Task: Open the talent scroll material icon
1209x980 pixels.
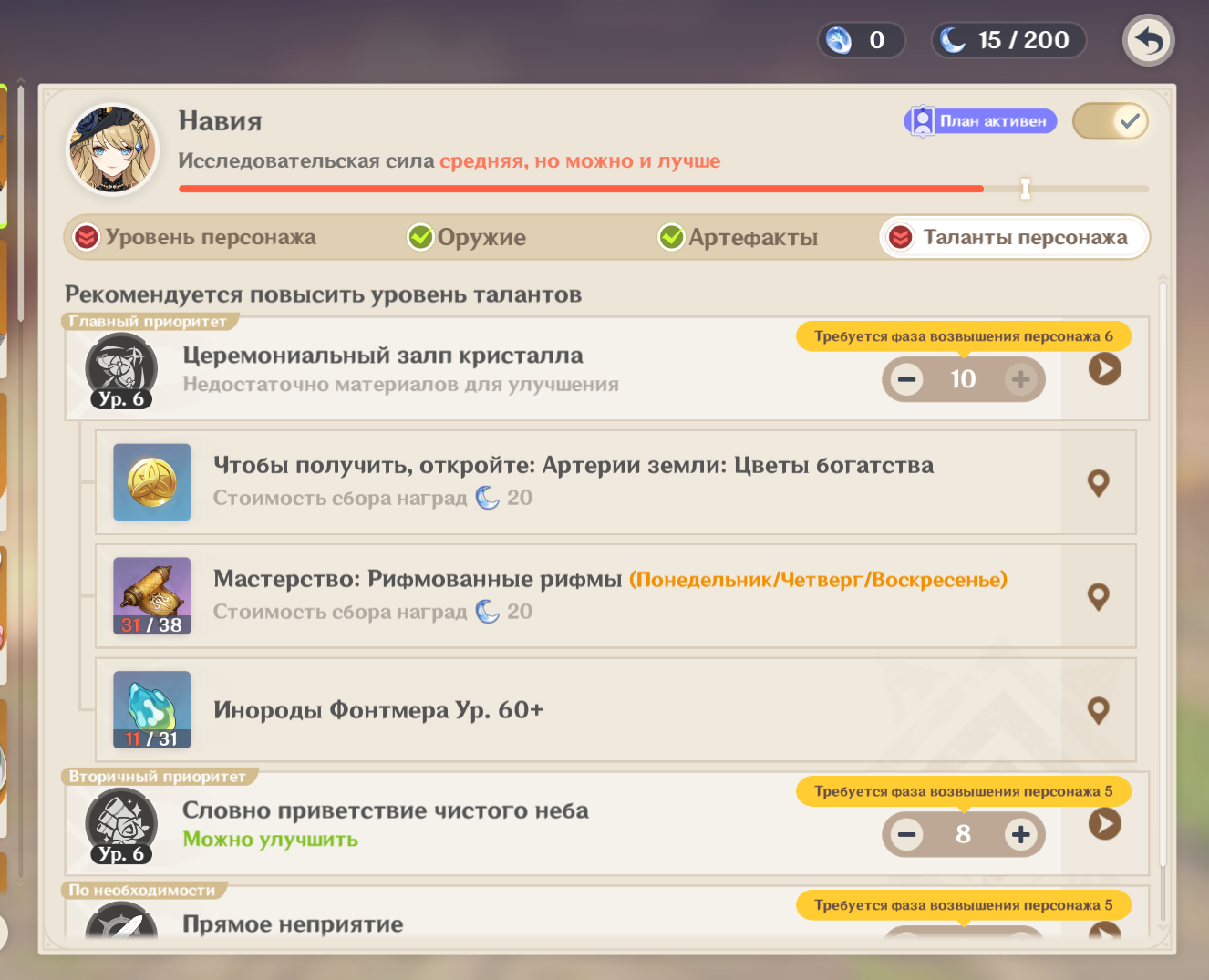Action: coord(152,596)
